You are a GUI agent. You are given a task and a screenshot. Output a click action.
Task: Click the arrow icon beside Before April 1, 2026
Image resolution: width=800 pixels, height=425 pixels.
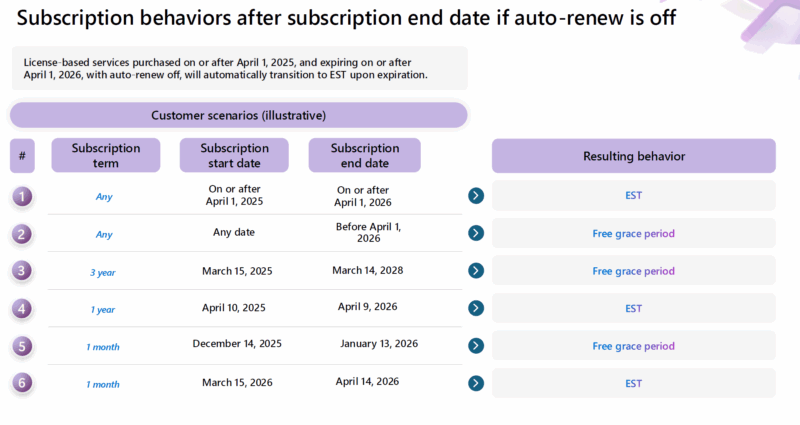click(x=476, y=234)
